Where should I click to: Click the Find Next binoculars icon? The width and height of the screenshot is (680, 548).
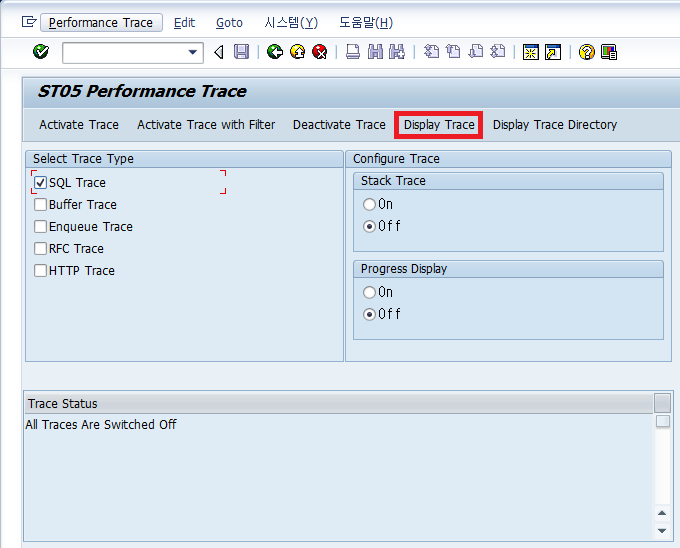tap(397, 52)
